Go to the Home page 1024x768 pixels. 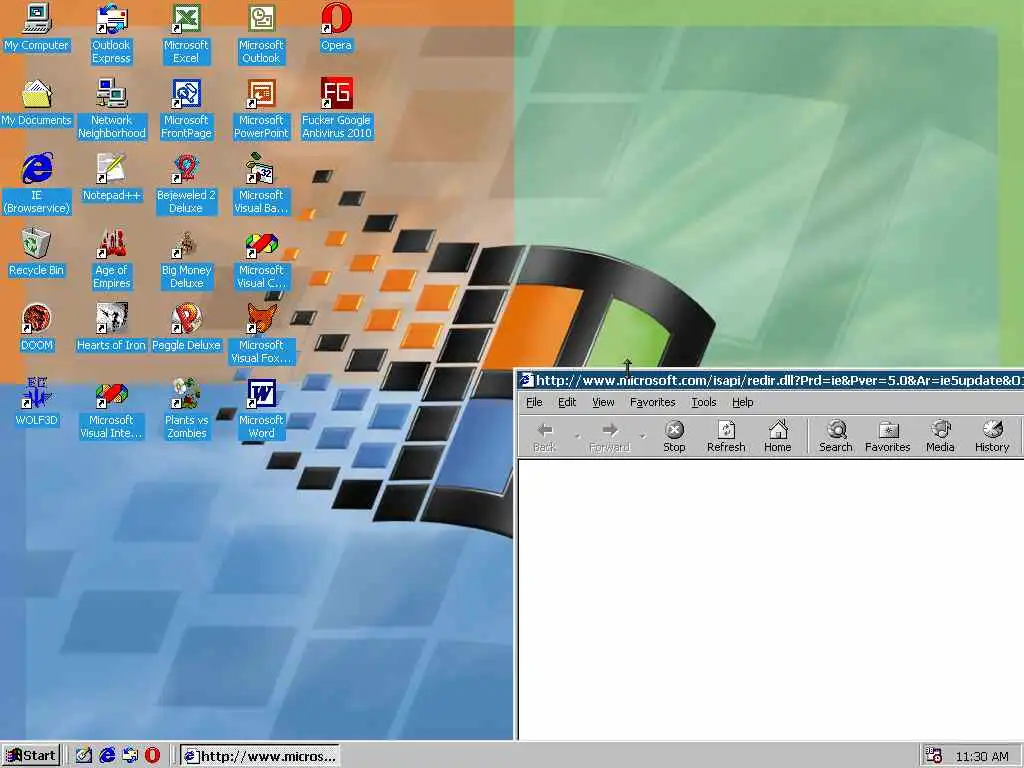(x=778, y=436)
